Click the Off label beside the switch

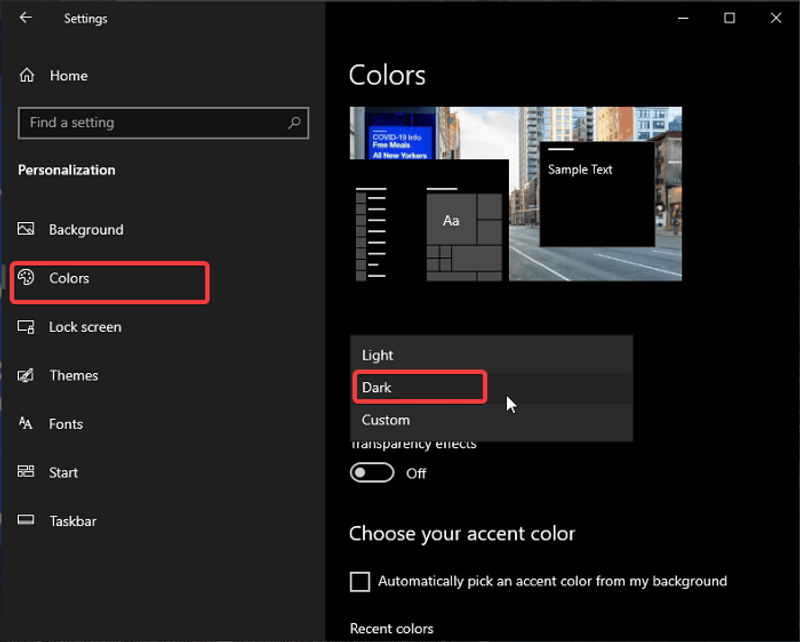pos(416,474)
